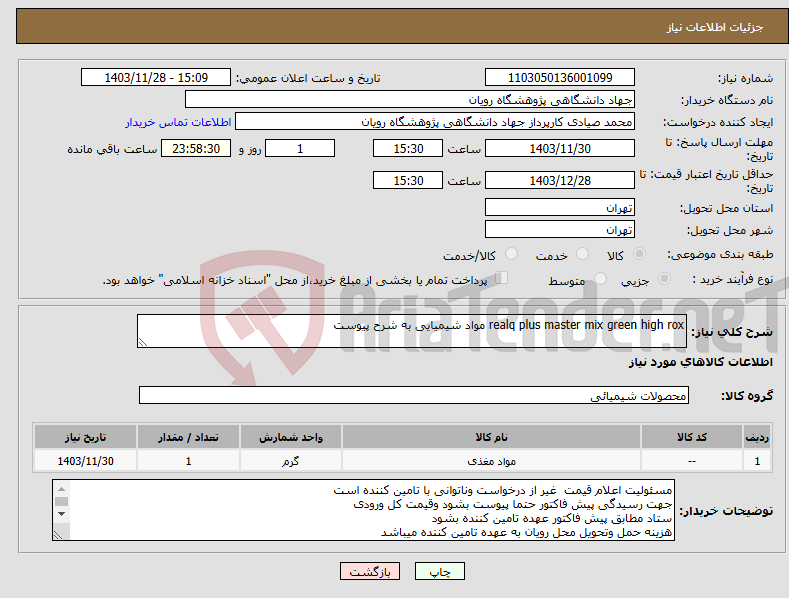Screen dimensions: 789x598
Task: Select the جزیی purchase type radio
Action: [664, 279]
